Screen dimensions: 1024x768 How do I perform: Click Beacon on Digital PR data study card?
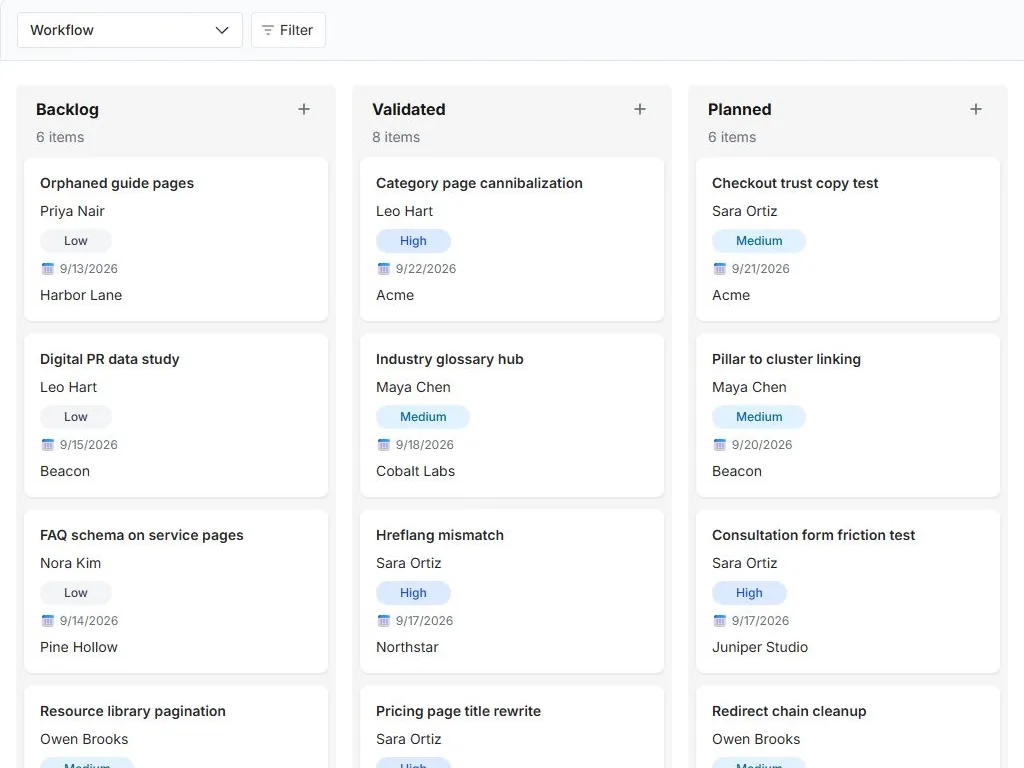65,471
